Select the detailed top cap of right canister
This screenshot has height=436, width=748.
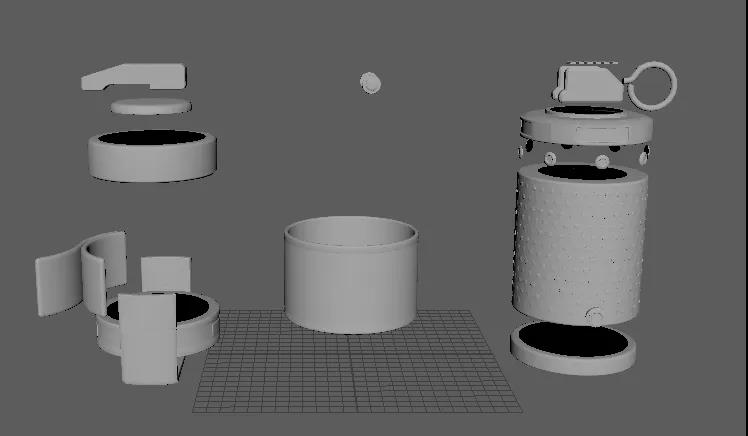pos(585,128)
